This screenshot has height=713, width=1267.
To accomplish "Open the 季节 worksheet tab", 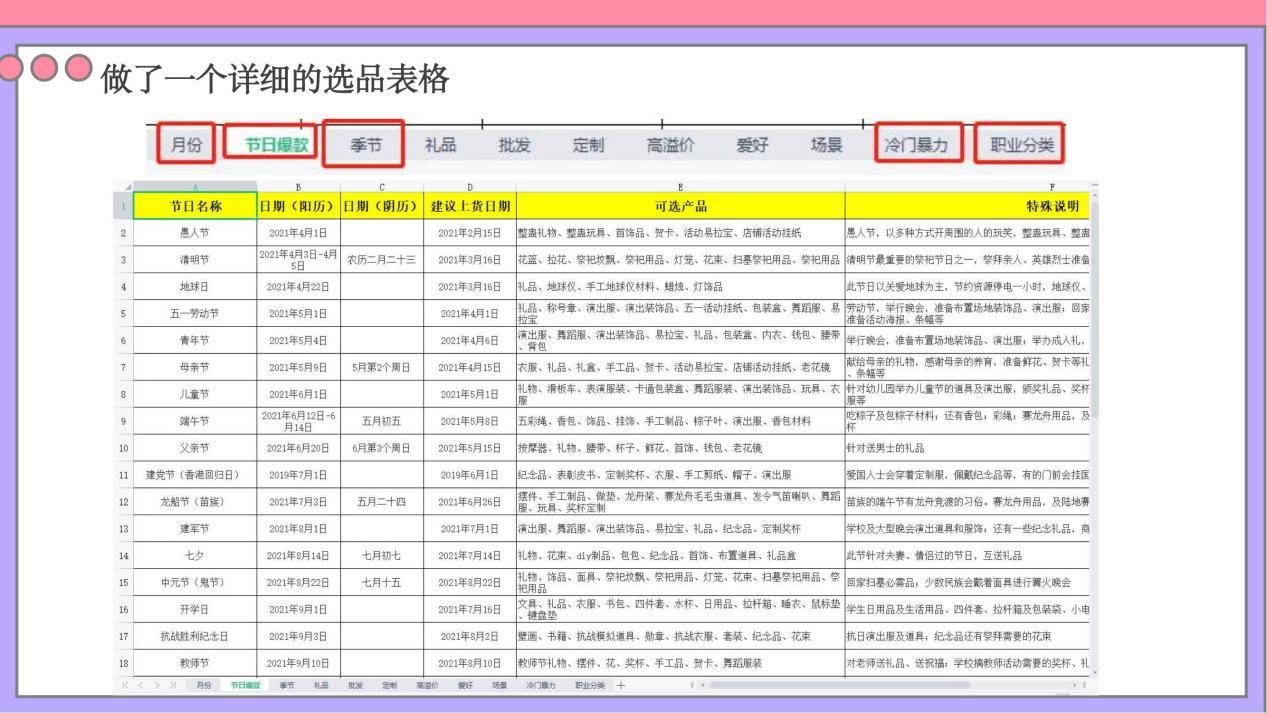I will pos(289,687).
